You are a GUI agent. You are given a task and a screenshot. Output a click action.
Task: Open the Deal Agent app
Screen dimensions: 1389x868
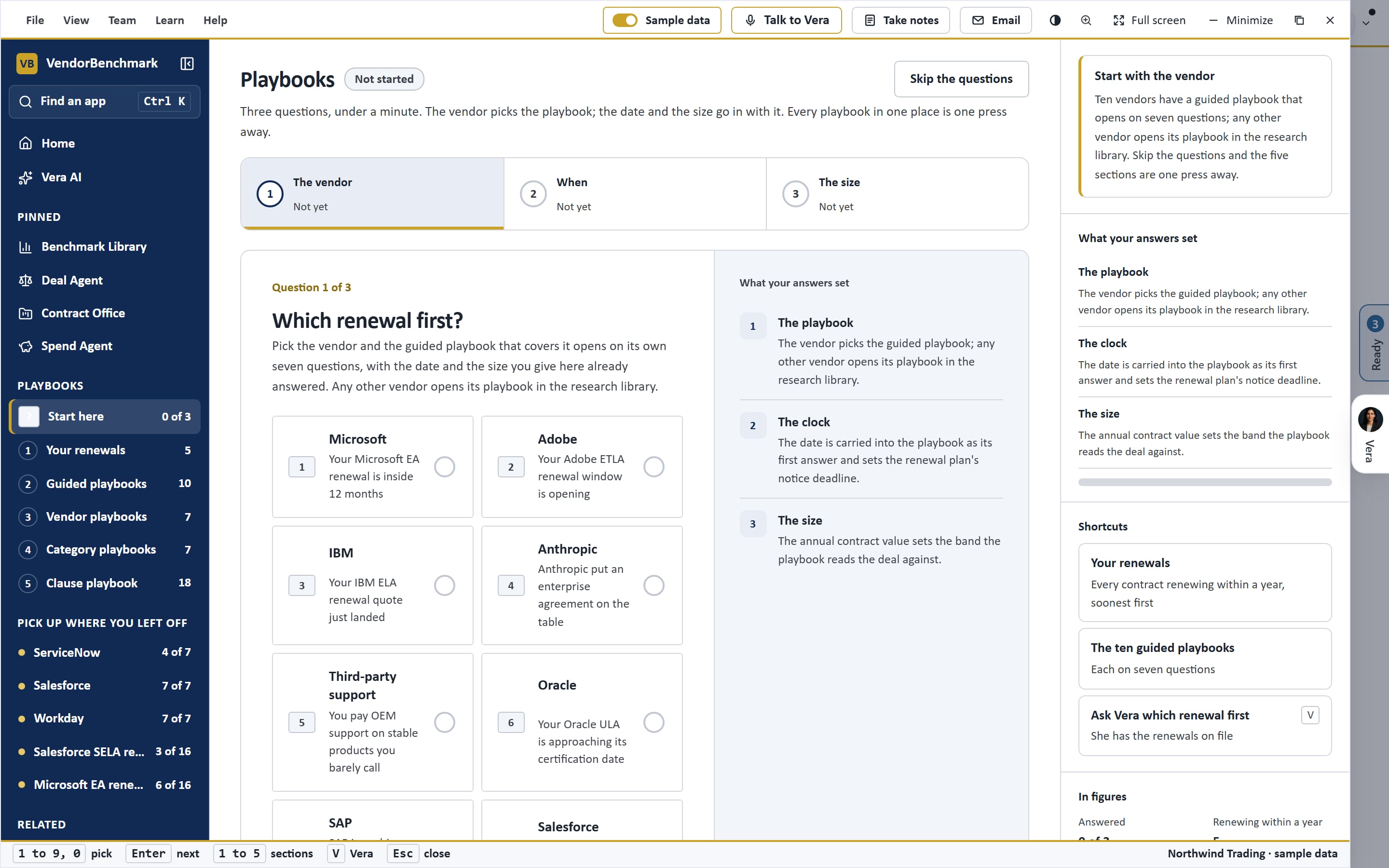click(x=105, y=280)
